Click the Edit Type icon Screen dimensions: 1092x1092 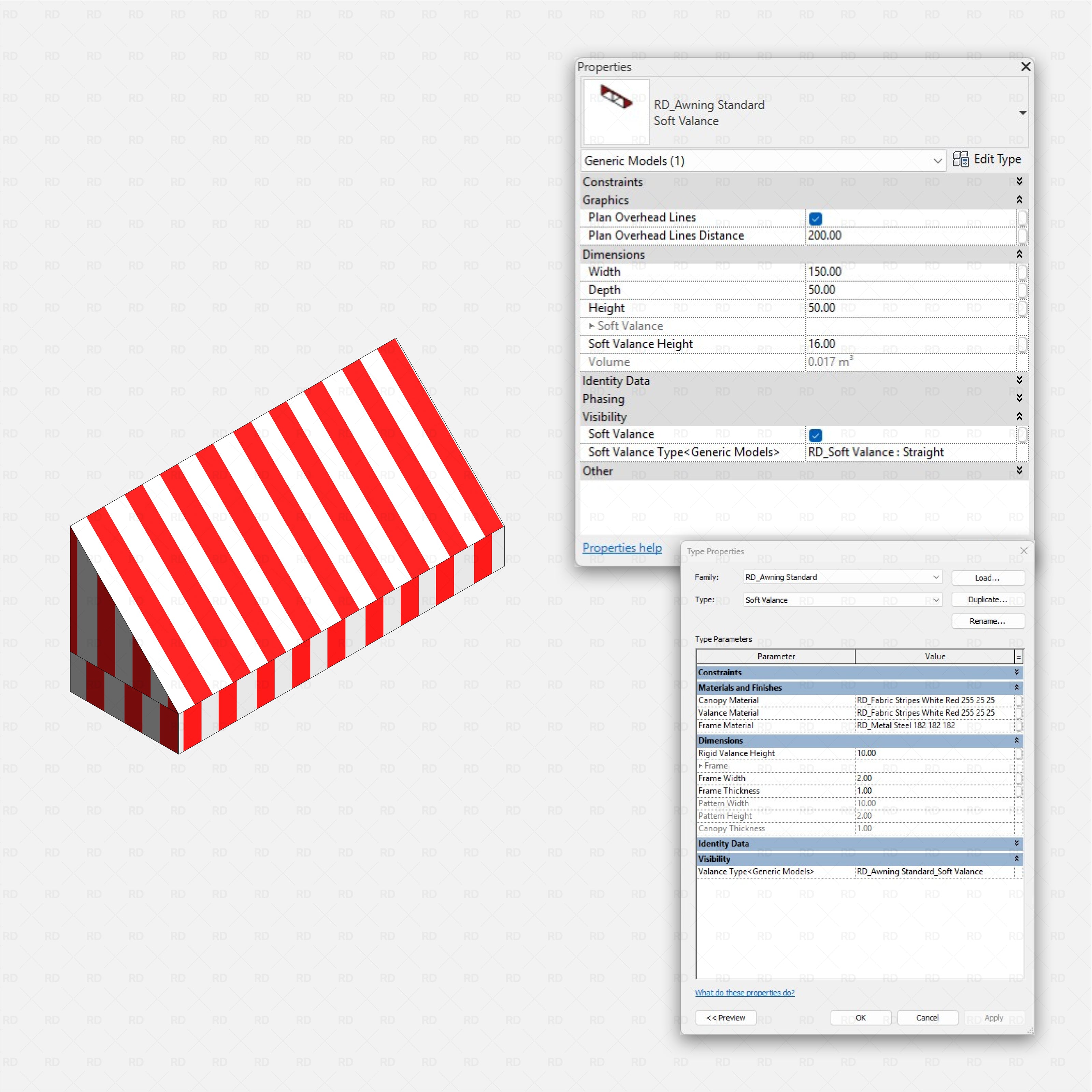pos(960,159)
